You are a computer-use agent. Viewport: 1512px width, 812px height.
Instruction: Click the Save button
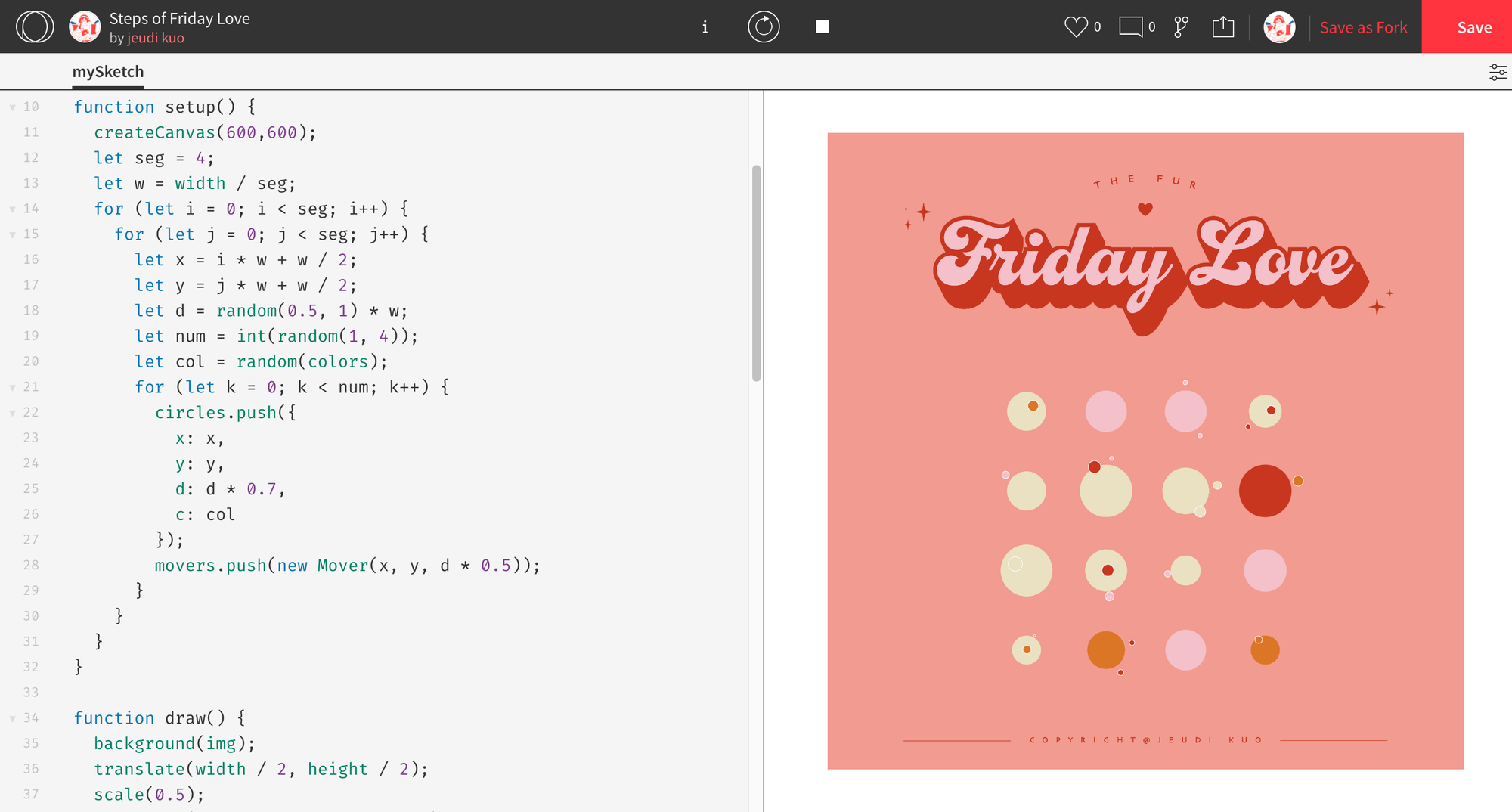tap(1474, 27)
